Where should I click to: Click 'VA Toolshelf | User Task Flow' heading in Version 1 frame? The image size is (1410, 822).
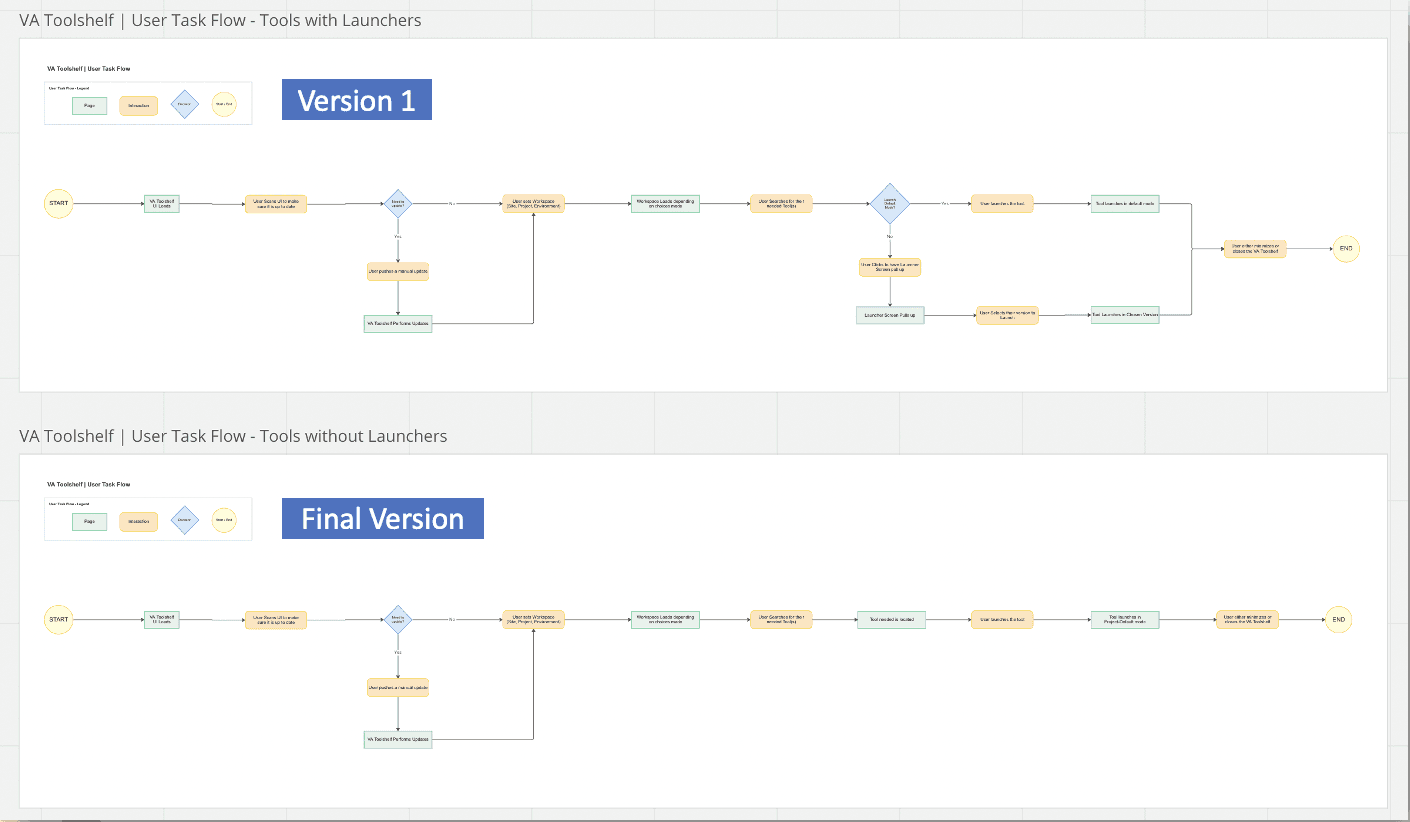point(89,69)
